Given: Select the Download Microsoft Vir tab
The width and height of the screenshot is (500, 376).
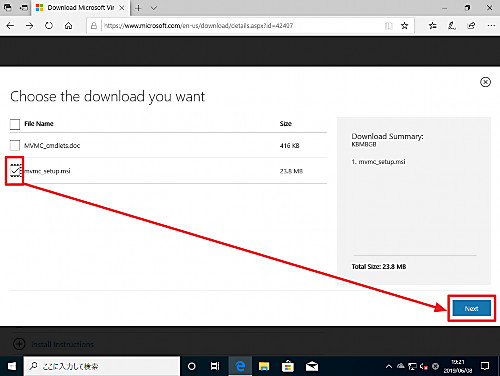Looking at the screenshot, I should [x=80, y=8].
